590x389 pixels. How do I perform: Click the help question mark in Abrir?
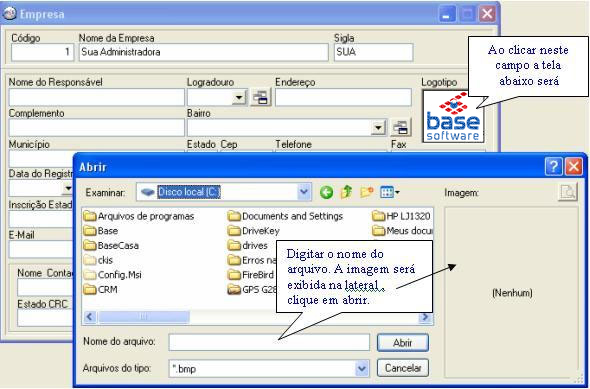[x=554, y=166]
